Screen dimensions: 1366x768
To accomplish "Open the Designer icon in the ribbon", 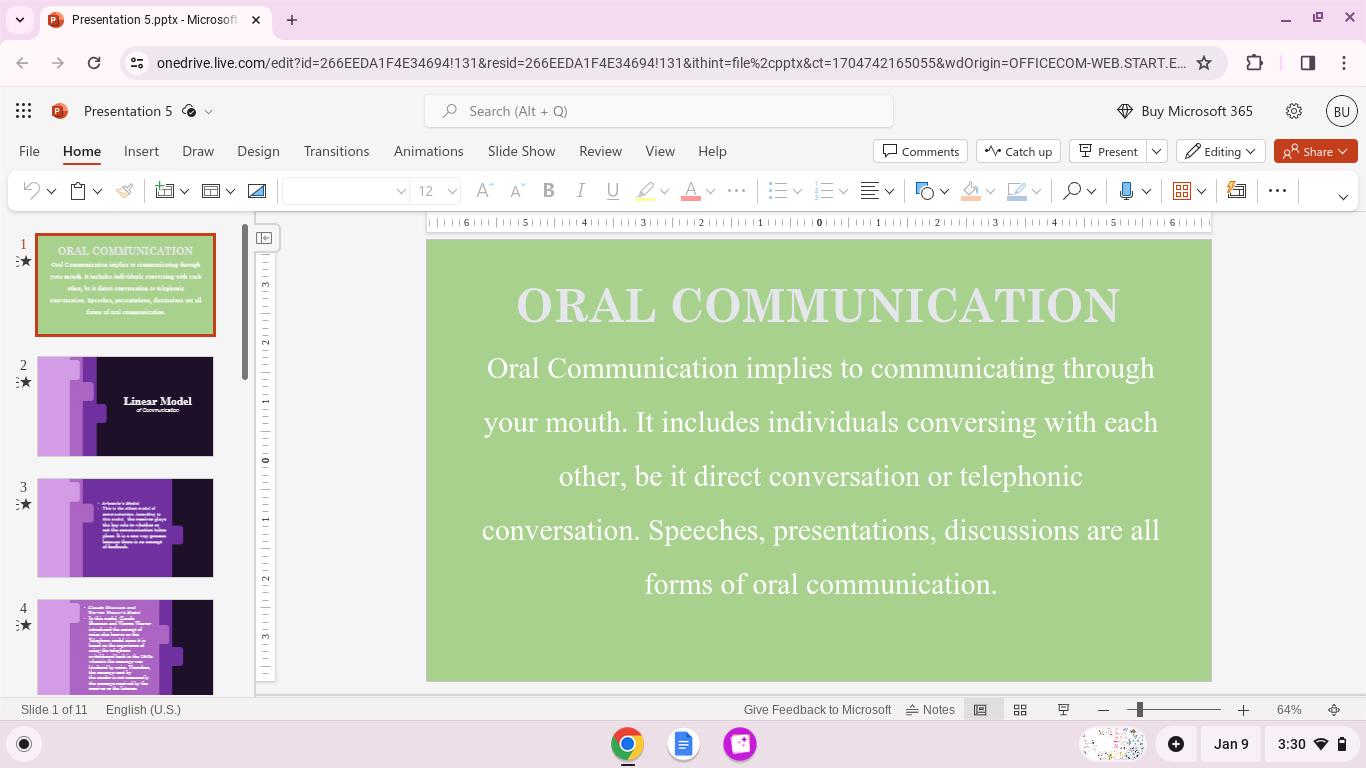I will coord(1237,191).
